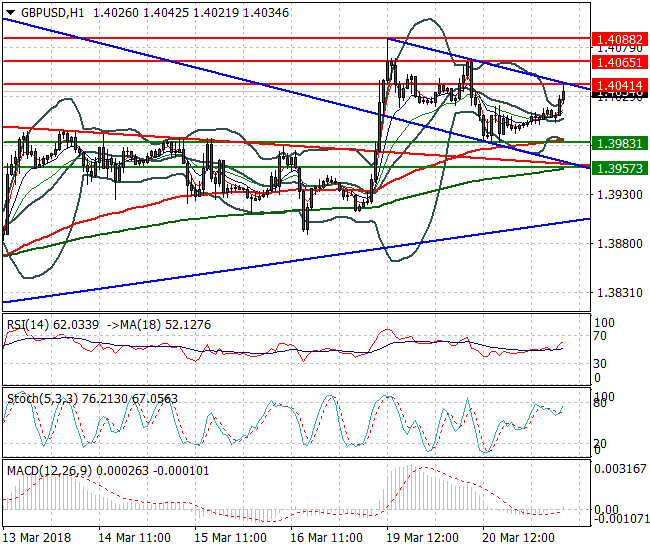Click the 1.39573 green price label

pyautogui.click(x=620, y=168)
